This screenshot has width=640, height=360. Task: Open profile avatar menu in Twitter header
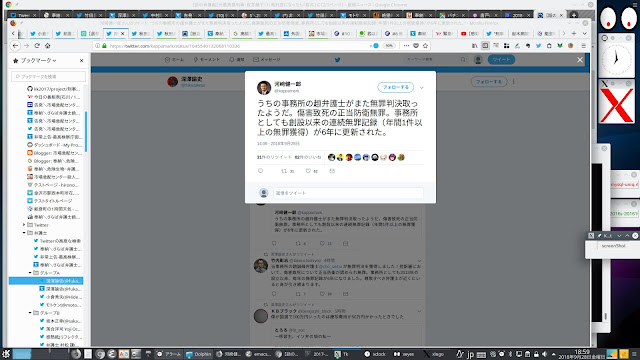click(478, 60)
